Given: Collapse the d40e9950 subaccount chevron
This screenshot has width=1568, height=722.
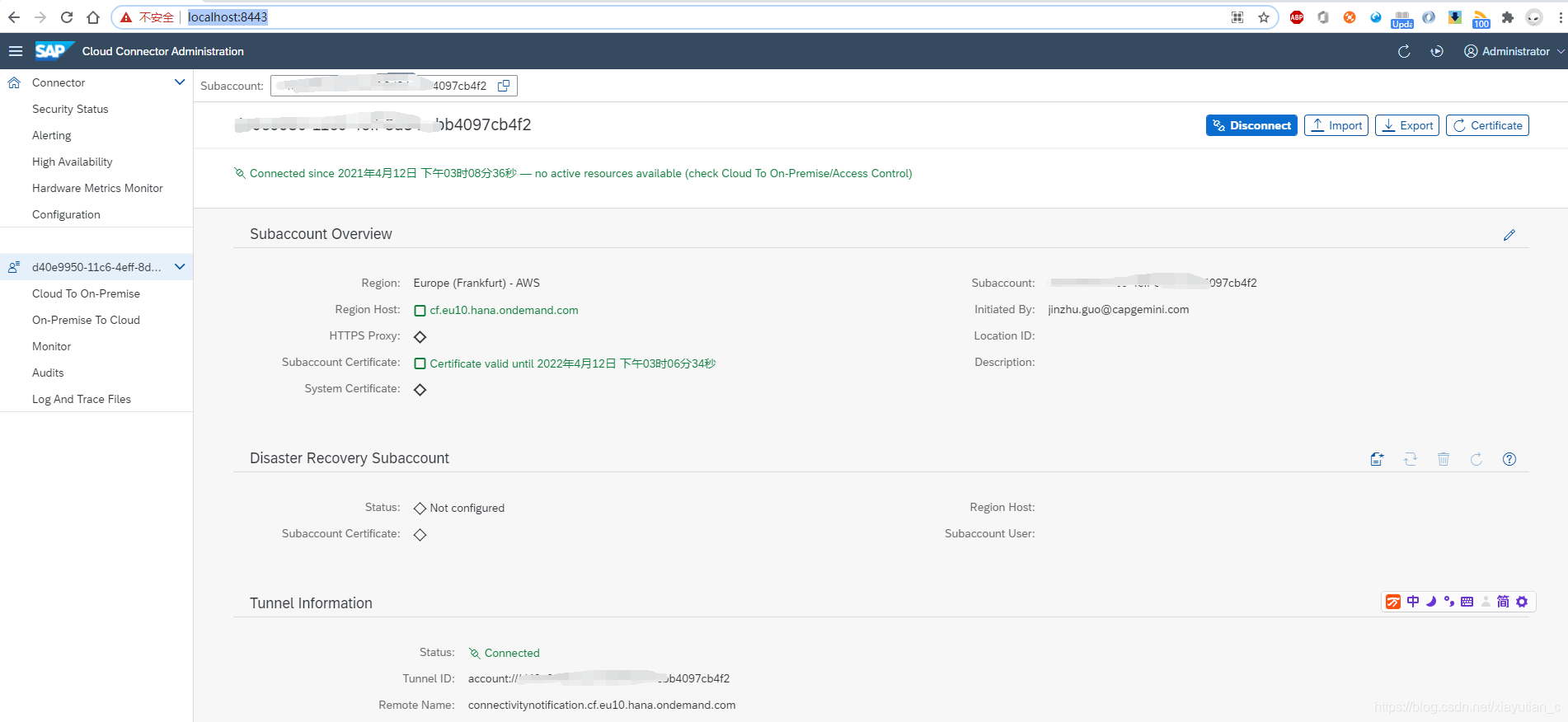Looking at the screenshot, I should [x=180, y=267].
